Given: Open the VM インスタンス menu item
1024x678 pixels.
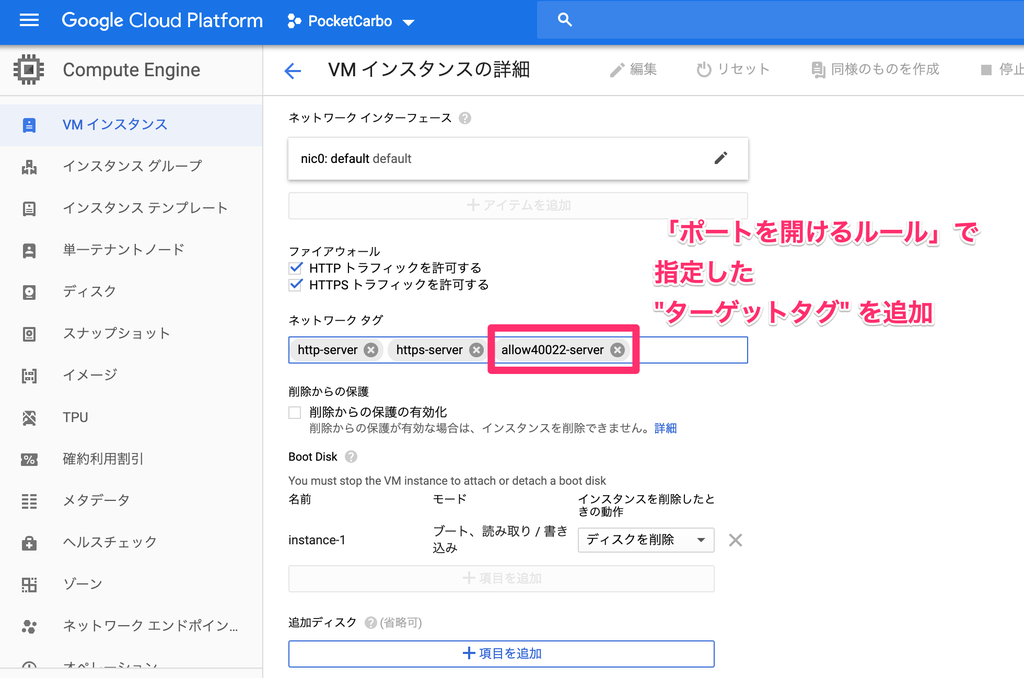Looking at the screenshot, I should (131, 125).
